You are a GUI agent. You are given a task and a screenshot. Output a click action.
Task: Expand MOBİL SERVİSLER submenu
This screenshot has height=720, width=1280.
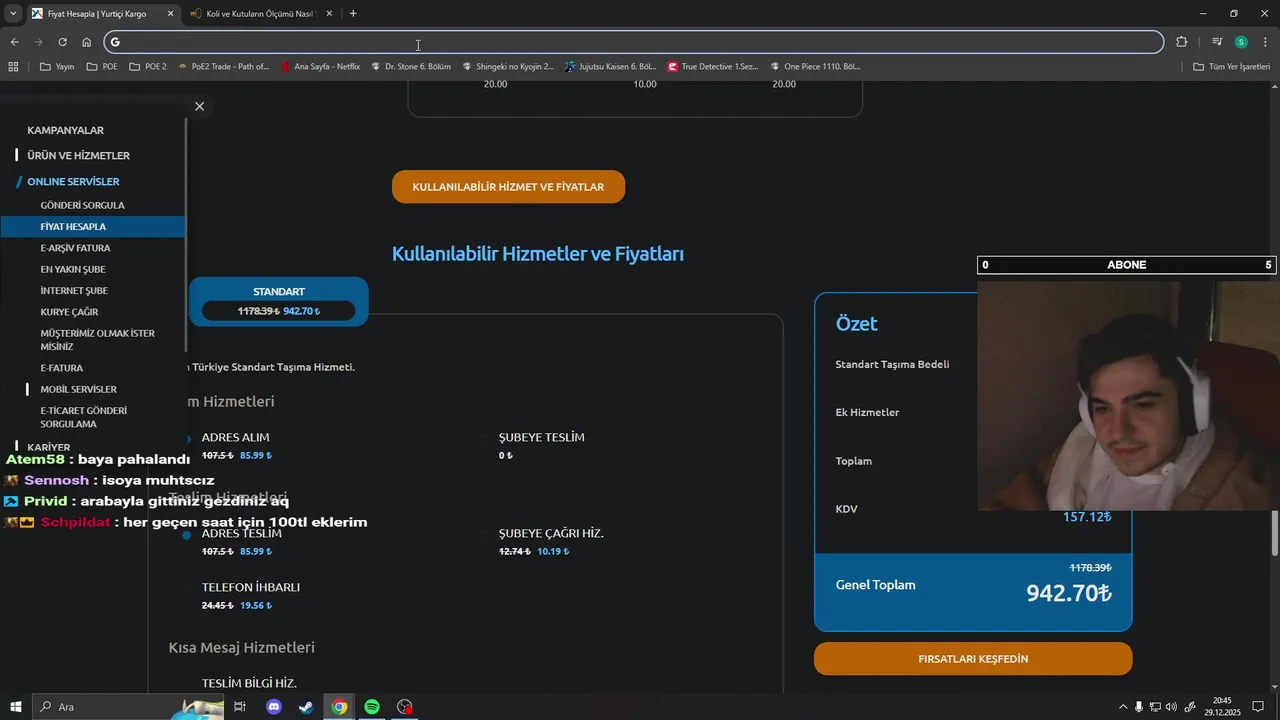click(78, 389)
